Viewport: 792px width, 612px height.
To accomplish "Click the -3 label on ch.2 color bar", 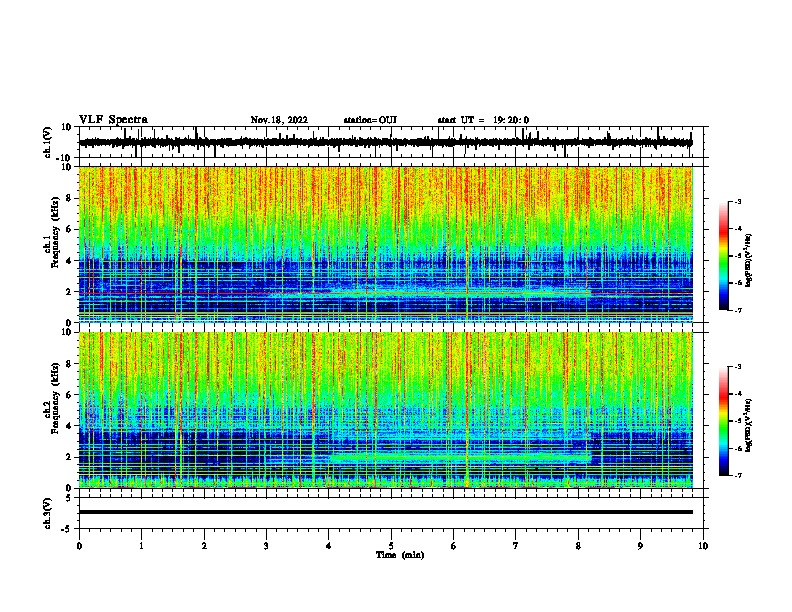I will [x=737, y=367].
